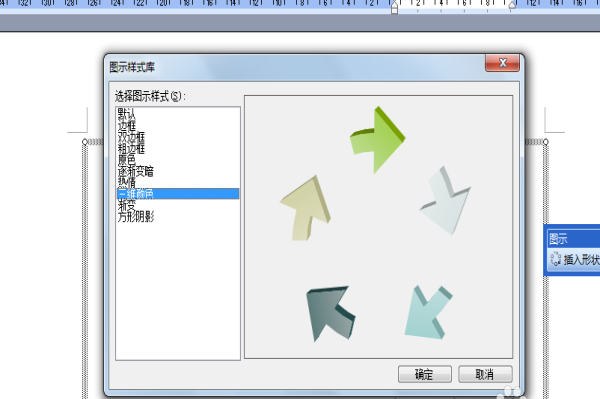
Task: Click the beige arrow in preview
Action: pos(306,208)
